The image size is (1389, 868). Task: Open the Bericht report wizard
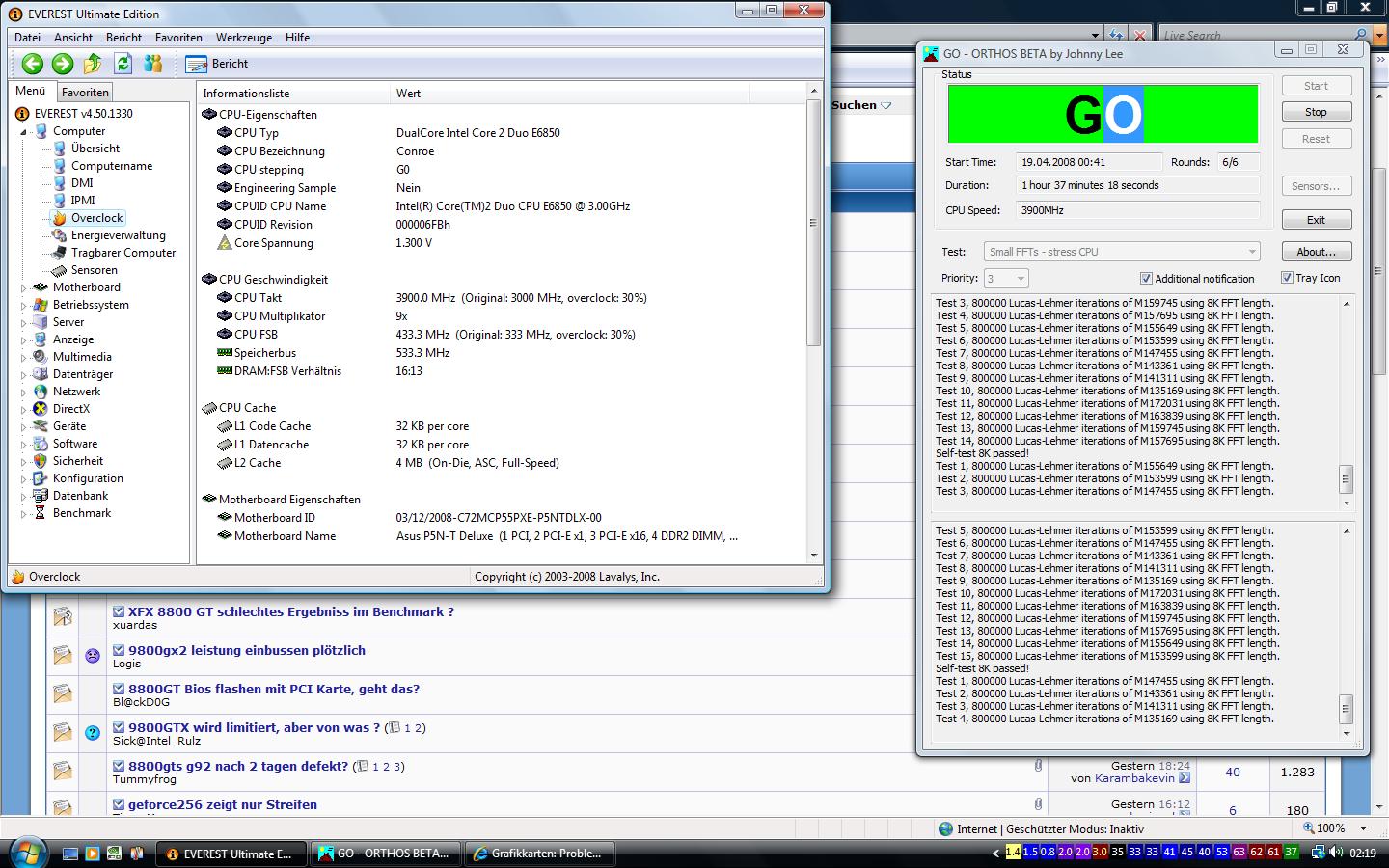[217, 64]
